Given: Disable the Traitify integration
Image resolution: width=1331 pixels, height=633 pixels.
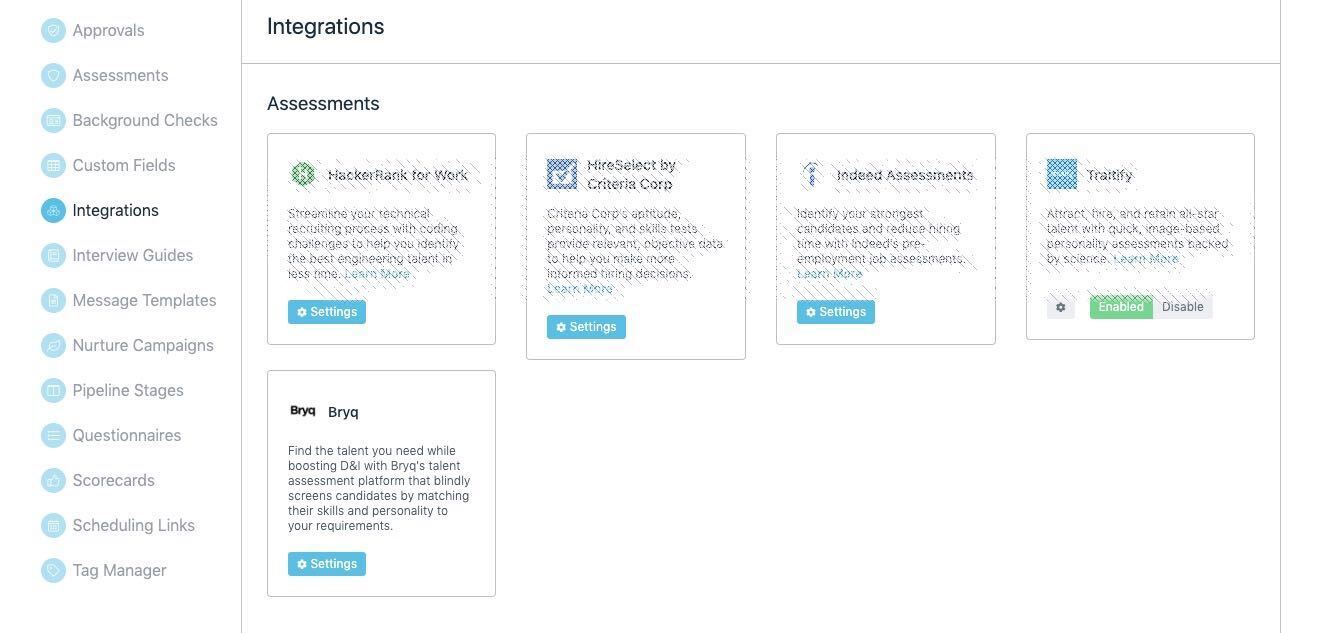Looking at the screenshot, I should pyautogui.click(x=1182, y=307).
